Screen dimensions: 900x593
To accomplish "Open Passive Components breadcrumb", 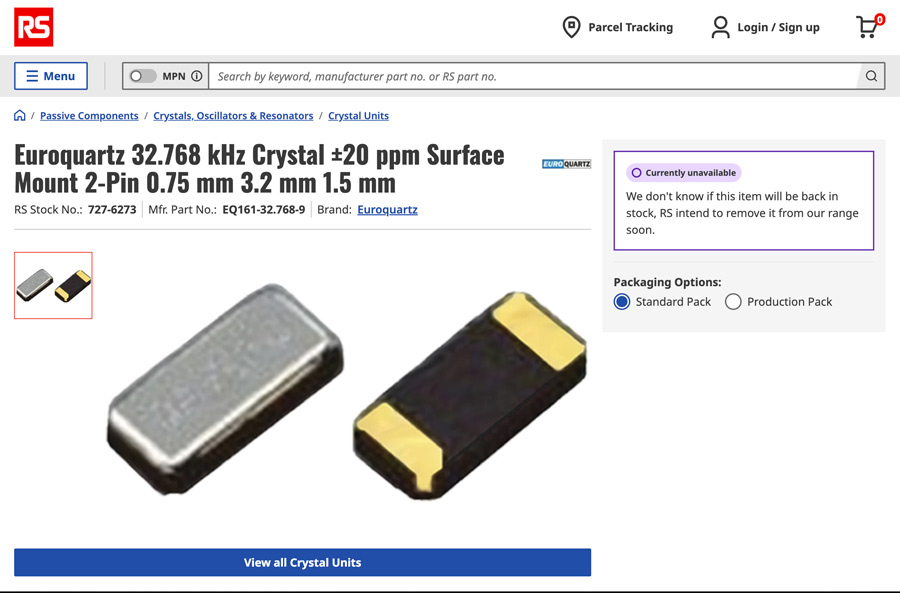I will coord(89,116).
